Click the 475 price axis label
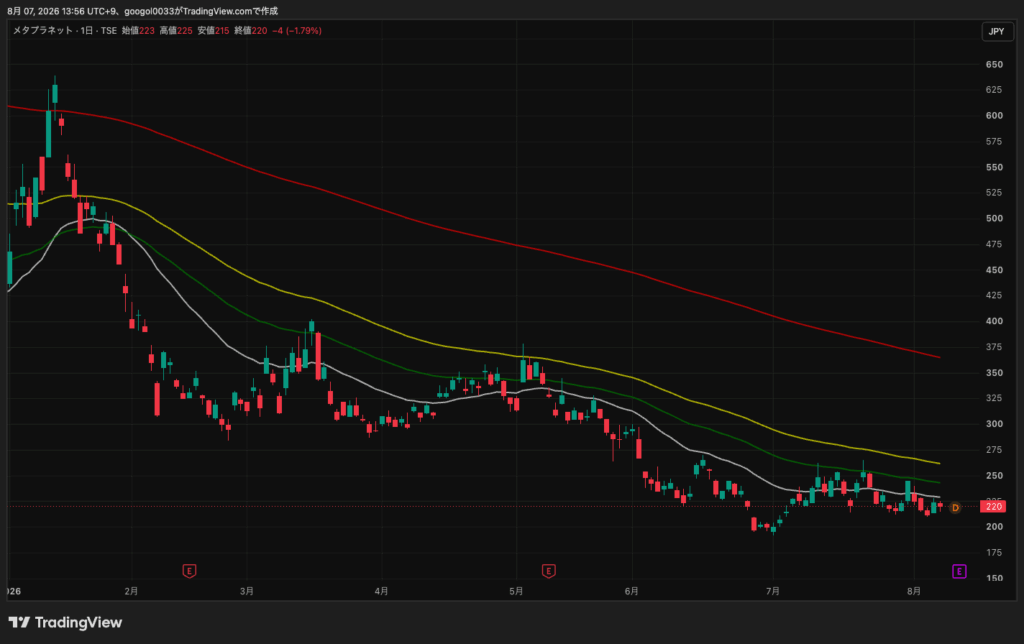 [994, 244]
